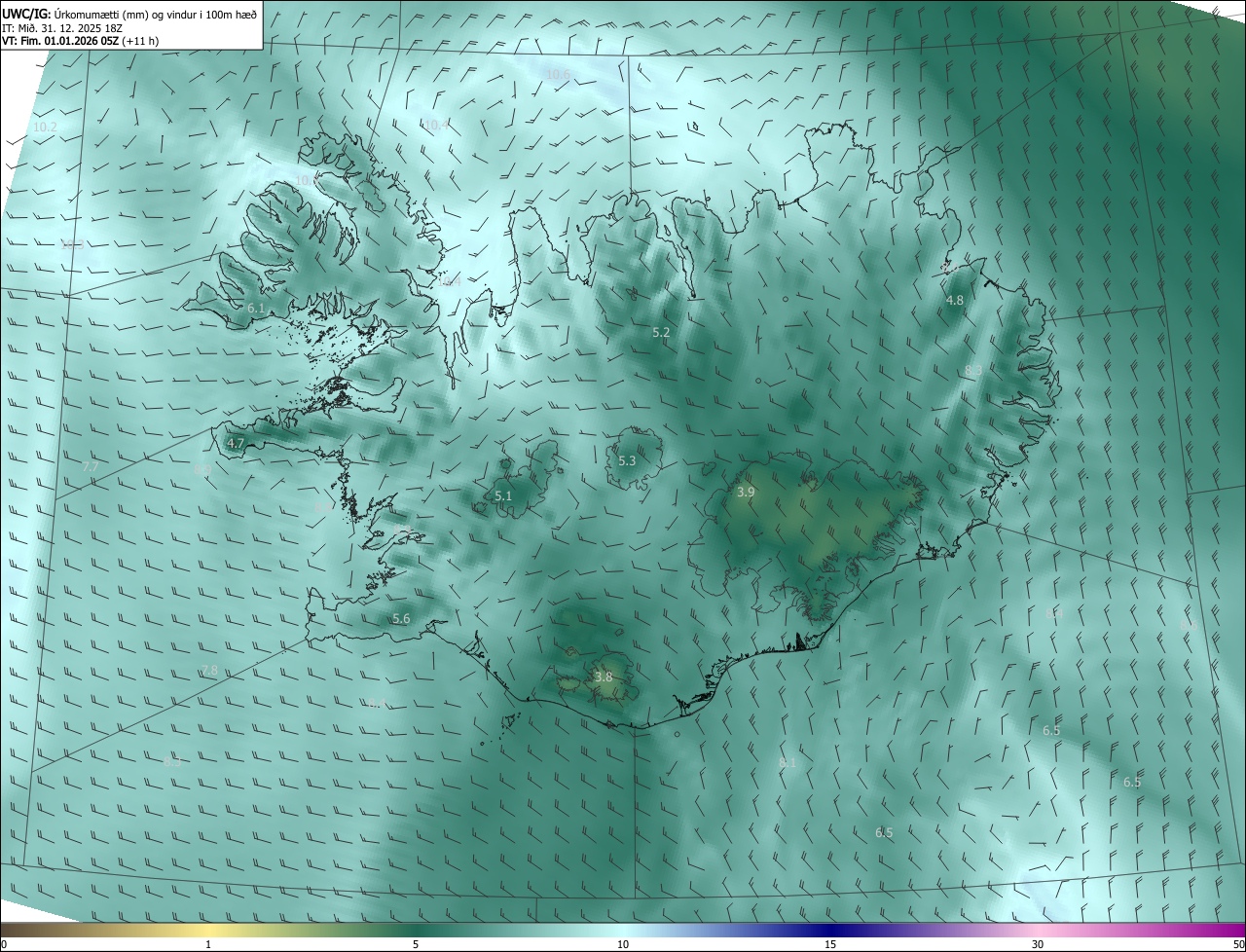Screen dimensions: 1246x952
Task: Click the 5.6 value on Reykjanes peninsula
Action: pyautogui.click(x=401, y=619)
